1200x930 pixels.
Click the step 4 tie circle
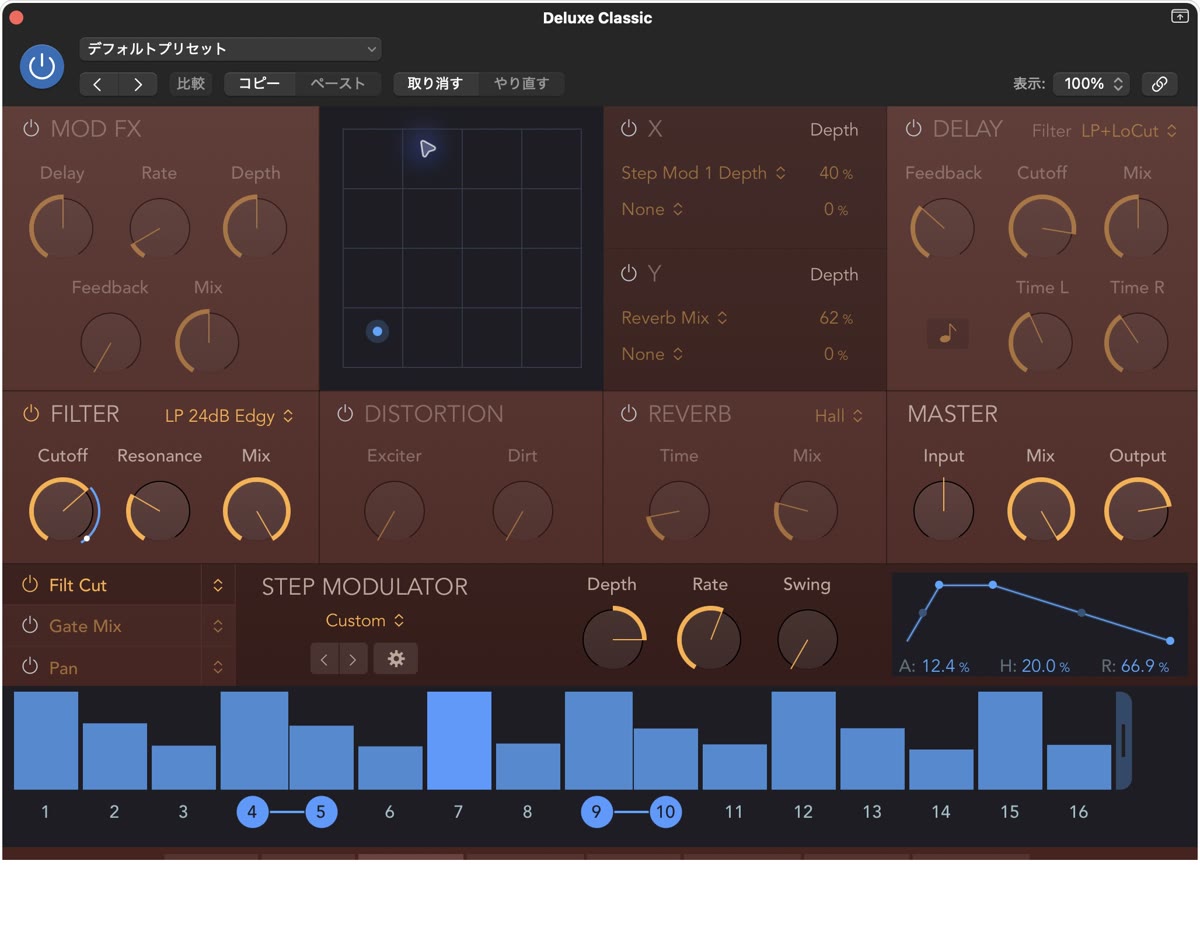(x=252, y=812)
